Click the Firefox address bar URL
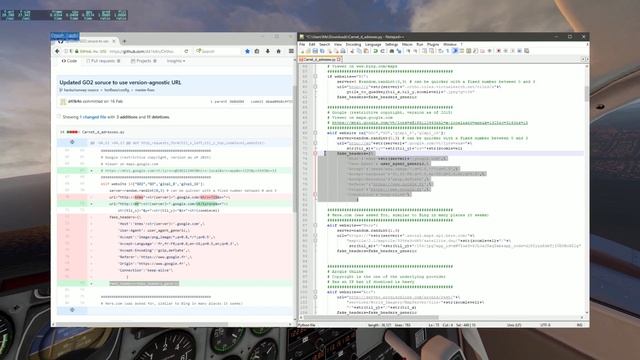The image size is (640, 360). pos(142,51)
